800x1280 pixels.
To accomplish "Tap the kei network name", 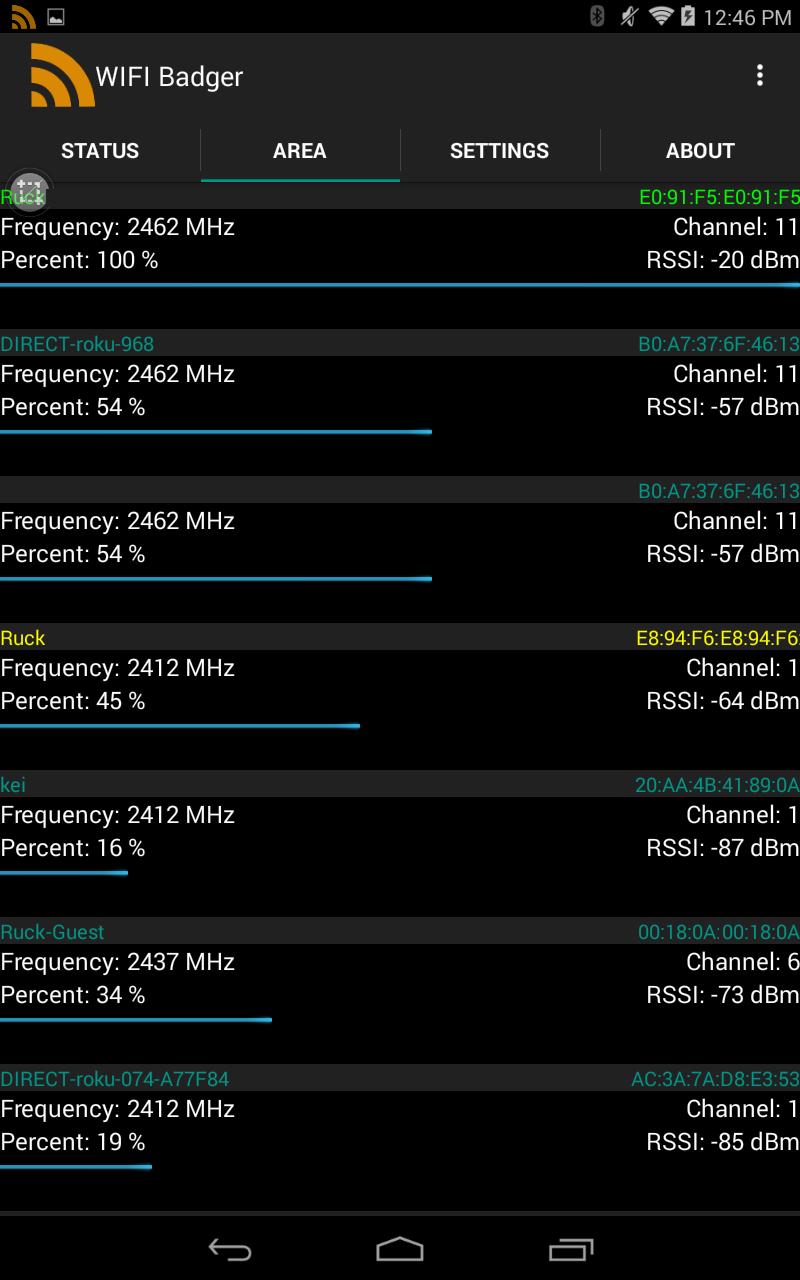I will pyautogui.click(x=13, y=785).
